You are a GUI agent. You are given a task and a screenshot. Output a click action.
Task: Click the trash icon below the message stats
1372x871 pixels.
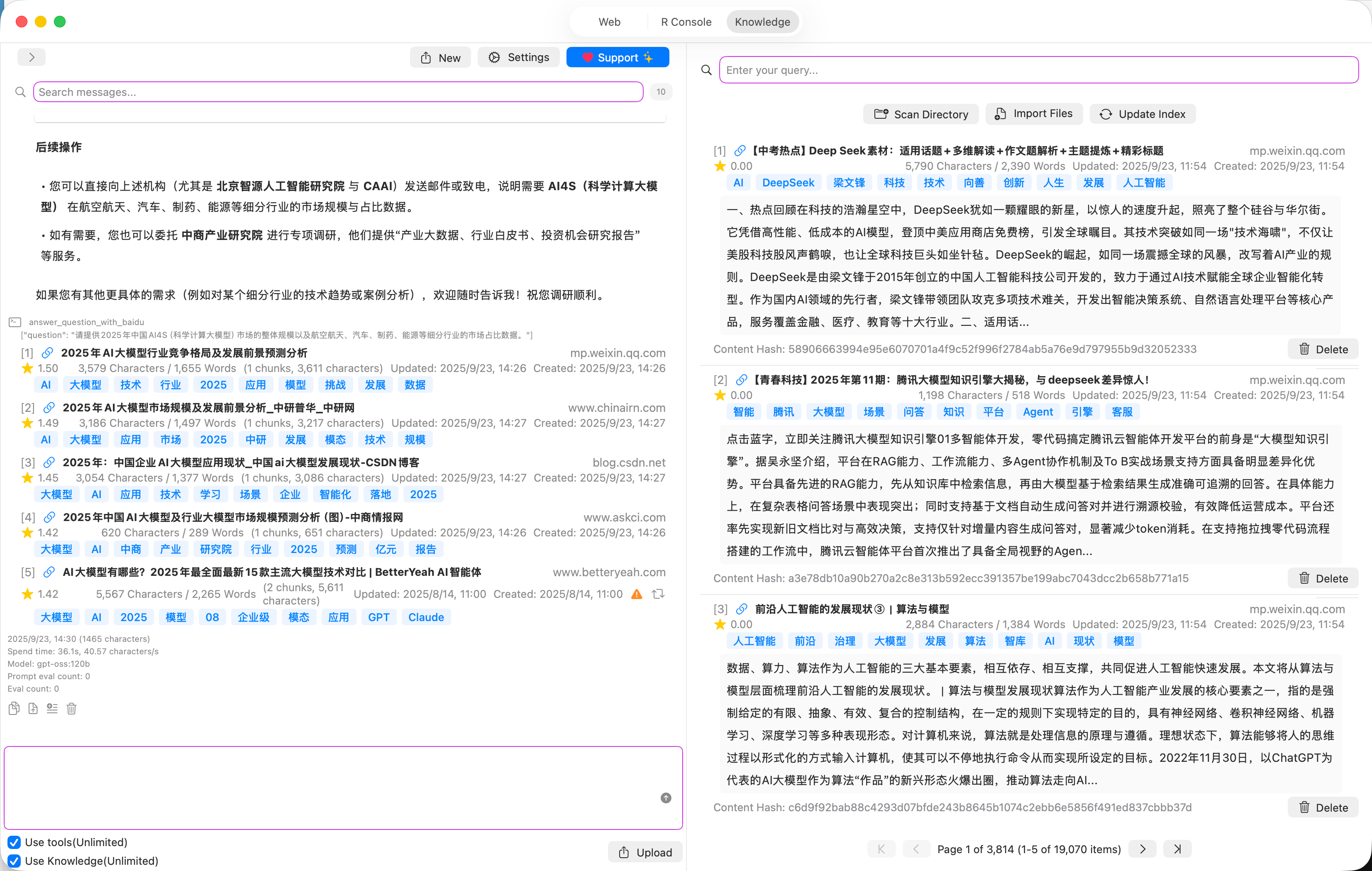[x=71, y=709]
